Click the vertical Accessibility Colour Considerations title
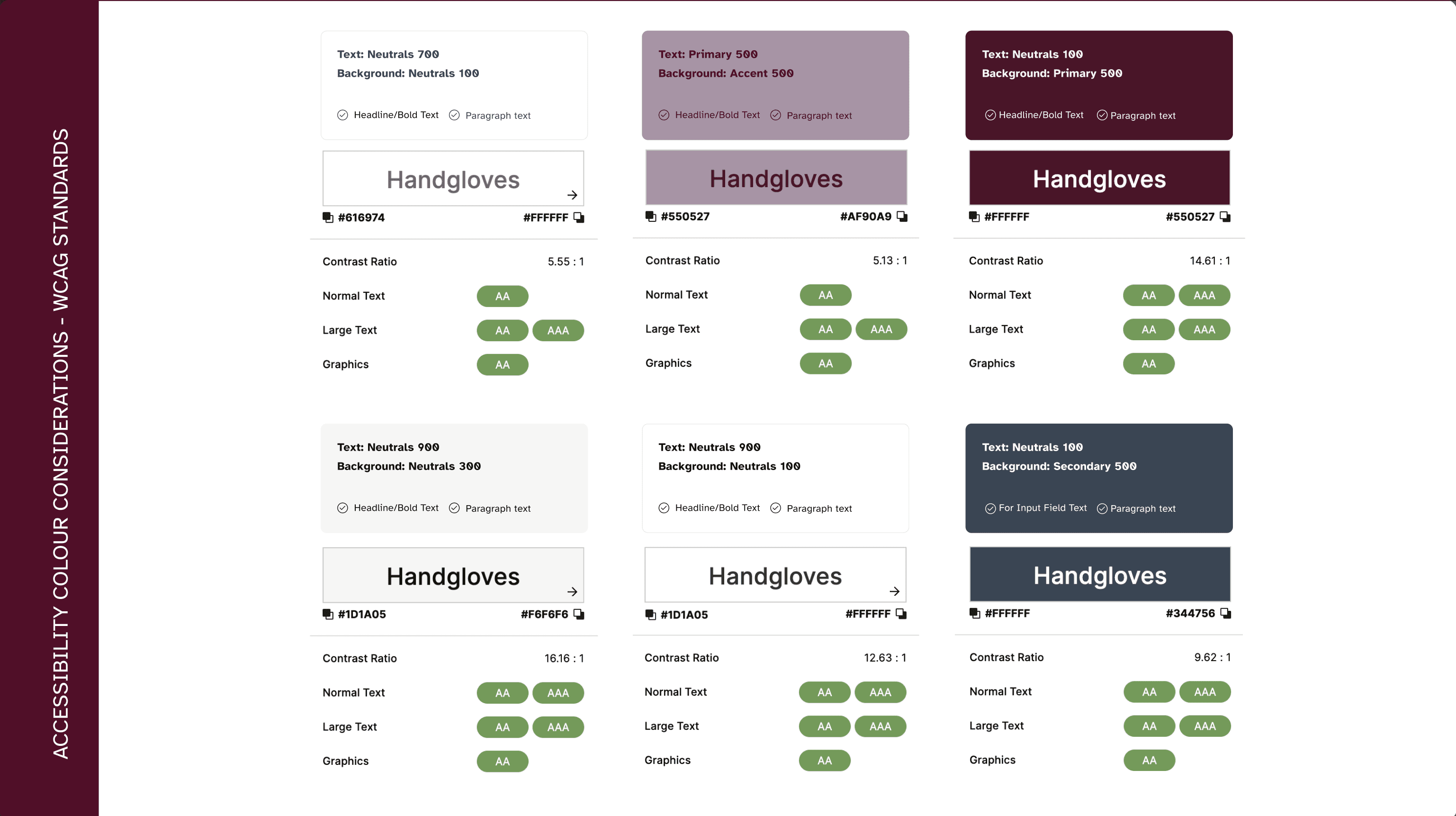The height and width of the screenshot is (816, 1456). coord(61,444)
